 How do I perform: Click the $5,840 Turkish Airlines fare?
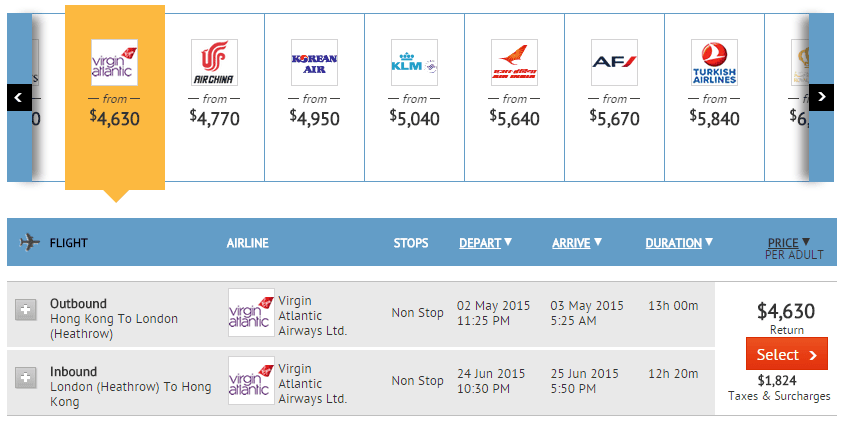pos(714,117)
